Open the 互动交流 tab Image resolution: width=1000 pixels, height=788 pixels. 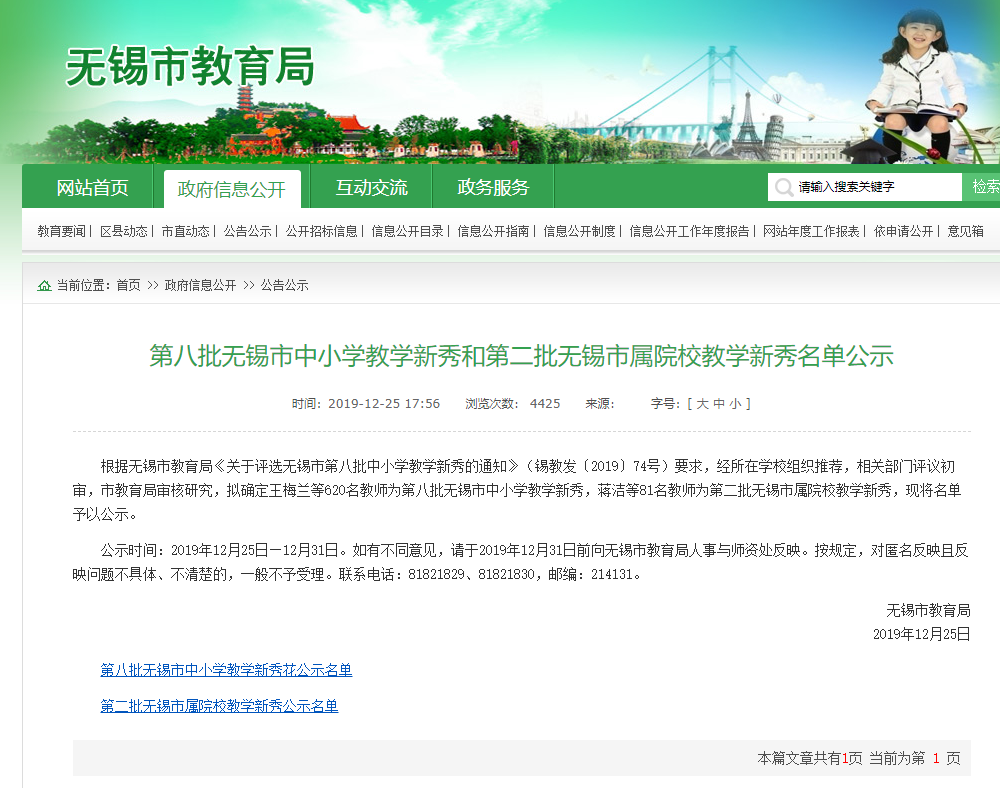(x=371, y=188)
